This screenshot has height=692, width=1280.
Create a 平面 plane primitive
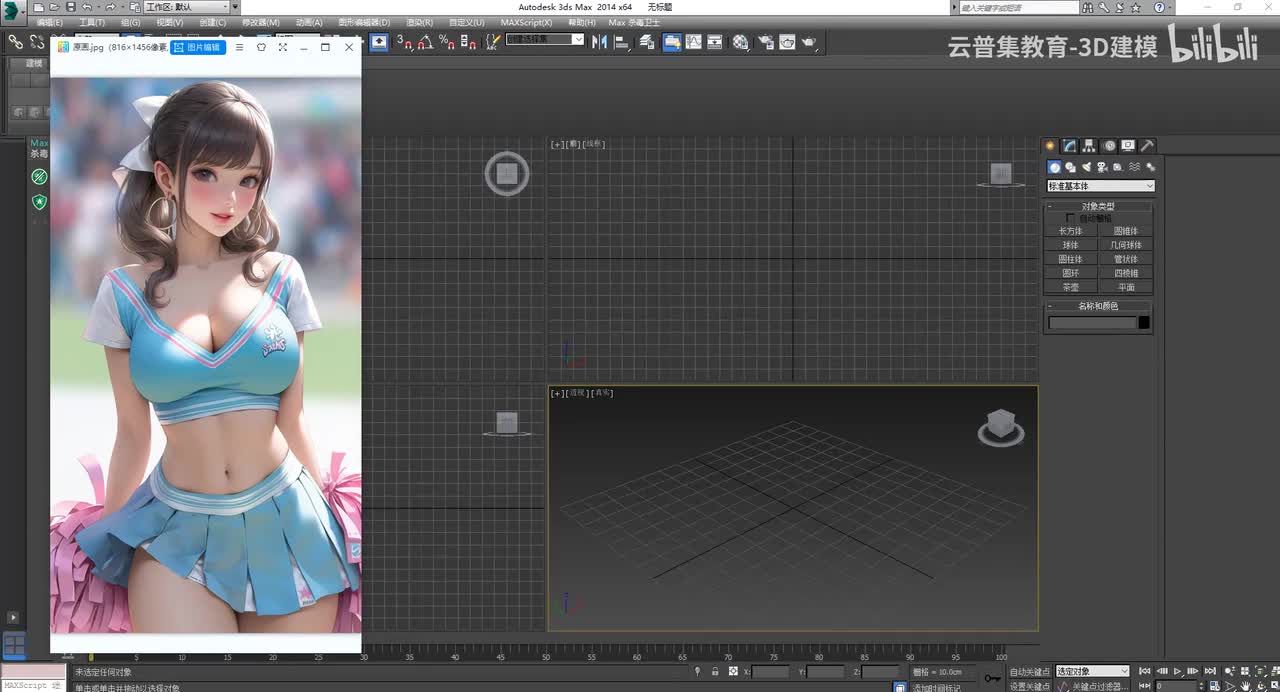point(1126,287)
